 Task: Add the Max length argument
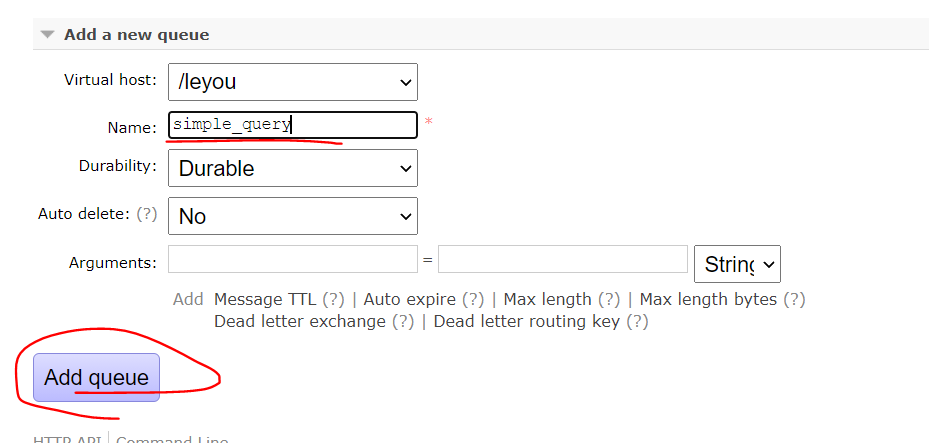tap(547, 299)
